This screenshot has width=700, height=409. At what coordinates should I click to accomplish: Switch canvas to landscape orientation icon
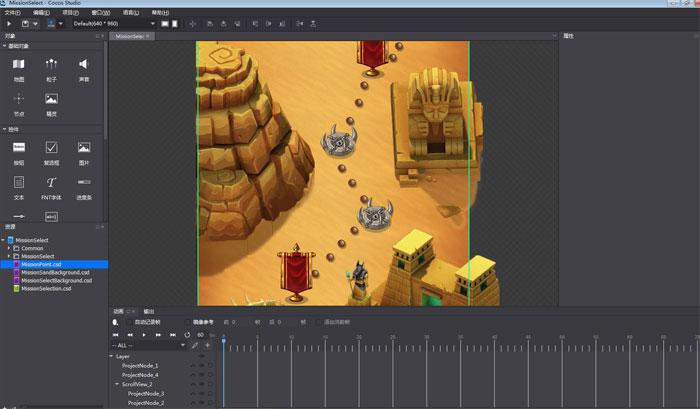click(x=165, y=24)
